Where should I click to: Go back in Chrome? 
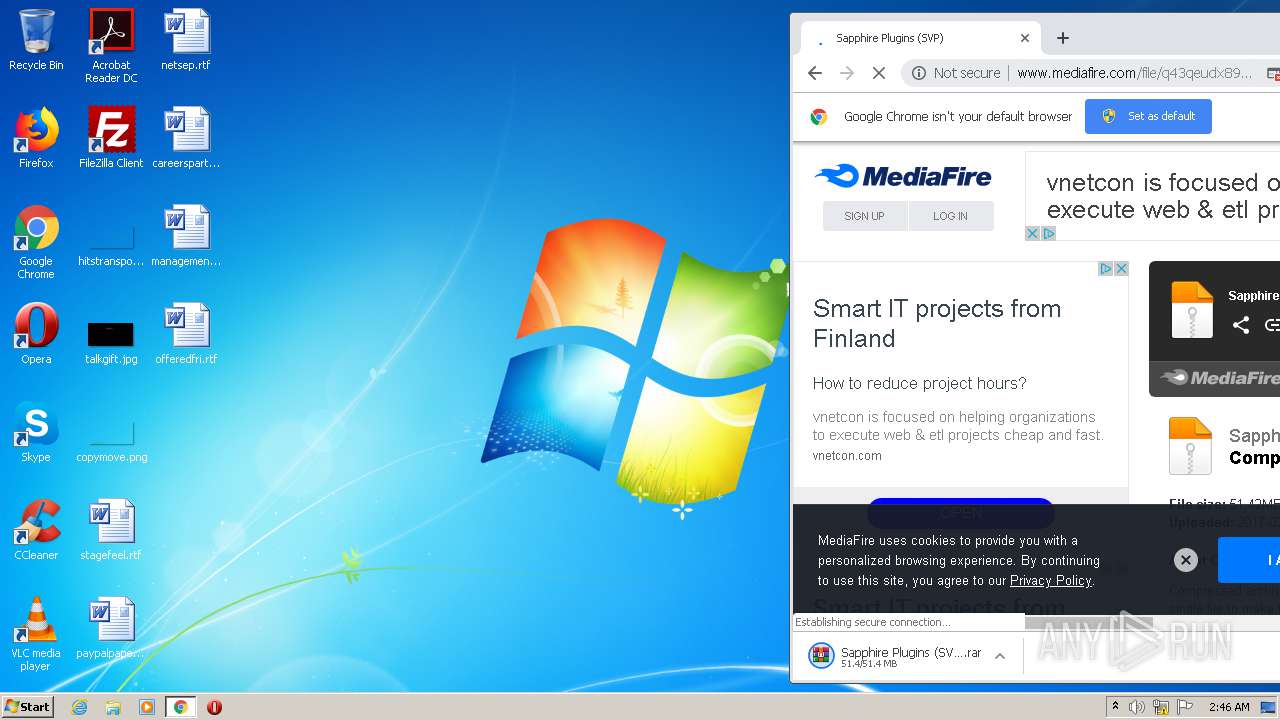click(x=815, y=73)
